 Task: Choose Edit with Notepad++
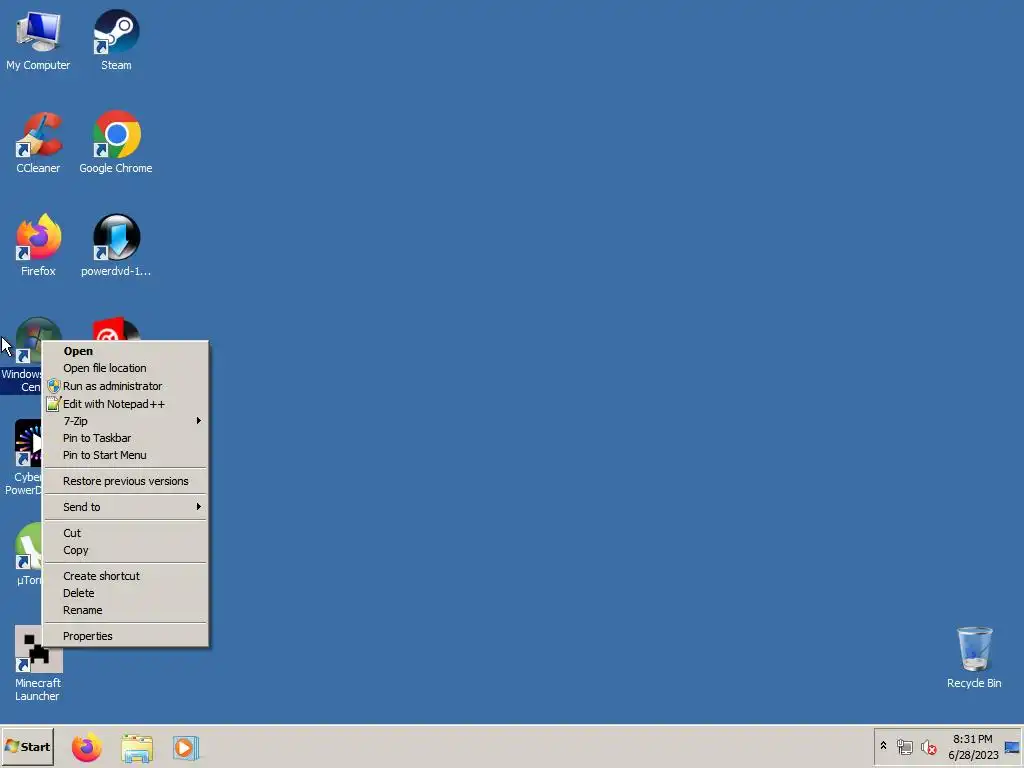tap(125, 404)
